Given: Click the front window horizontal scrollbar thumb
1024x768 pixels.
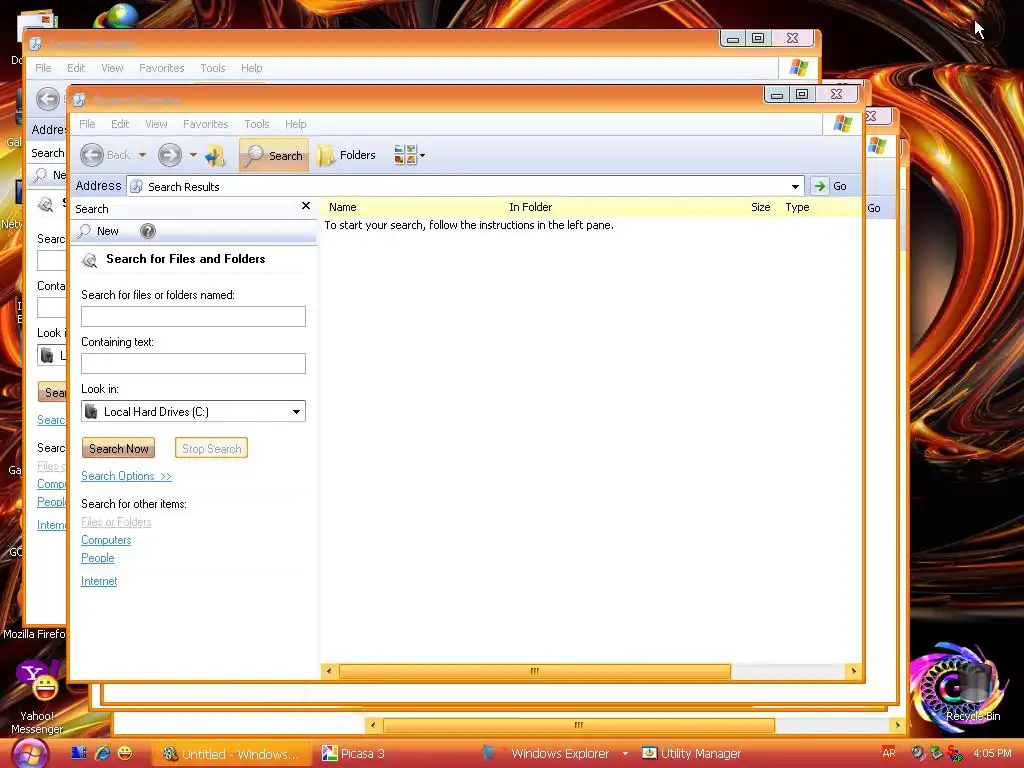Looking at the screenshot, I should pyautogui.click(x=534, y=671).
